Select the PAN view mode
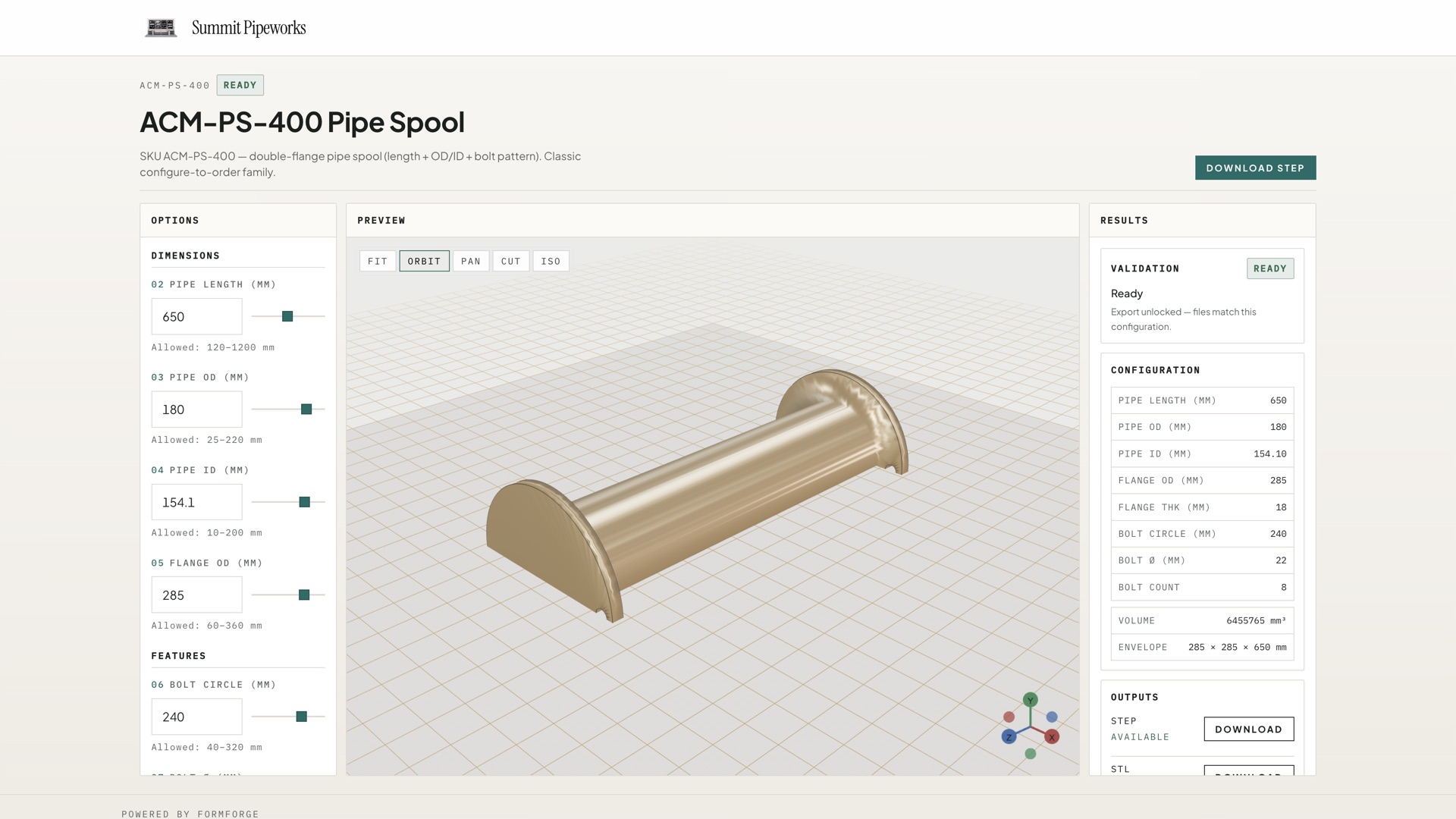 (471, 261)
